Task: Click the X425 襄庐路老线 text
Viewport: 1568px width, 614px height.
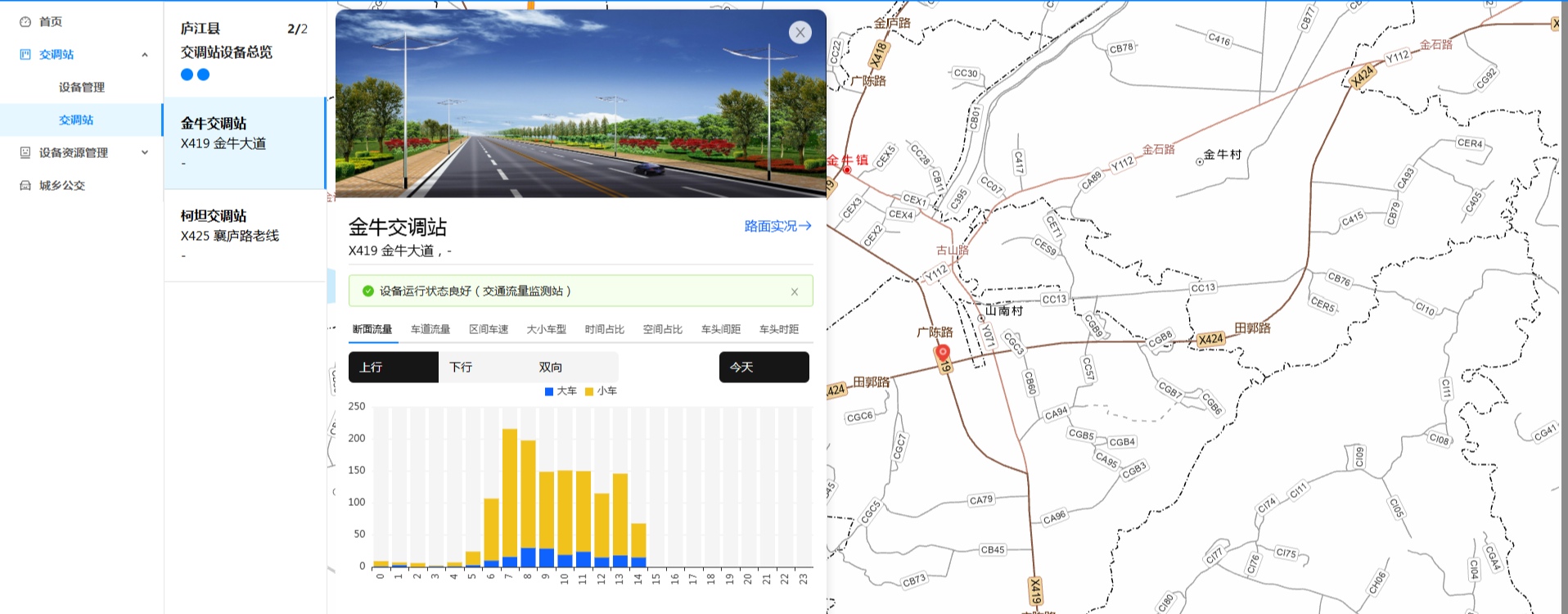Action: [x=230, y=236]
